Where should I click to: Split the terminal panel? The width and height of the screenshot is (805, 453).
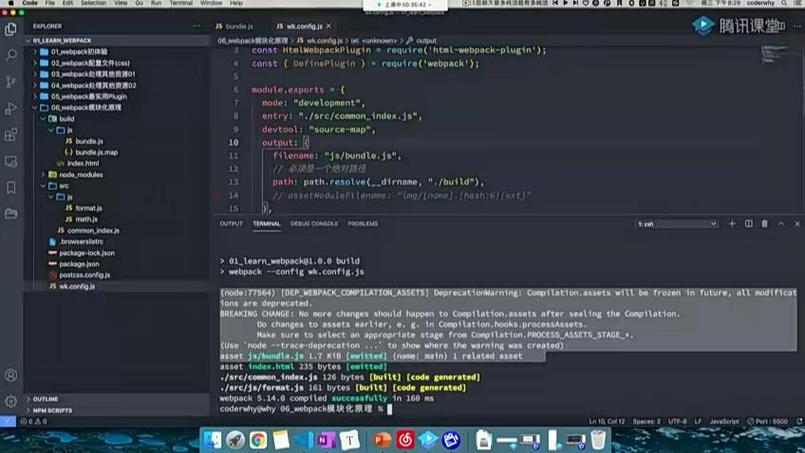(x=749, y=224)
